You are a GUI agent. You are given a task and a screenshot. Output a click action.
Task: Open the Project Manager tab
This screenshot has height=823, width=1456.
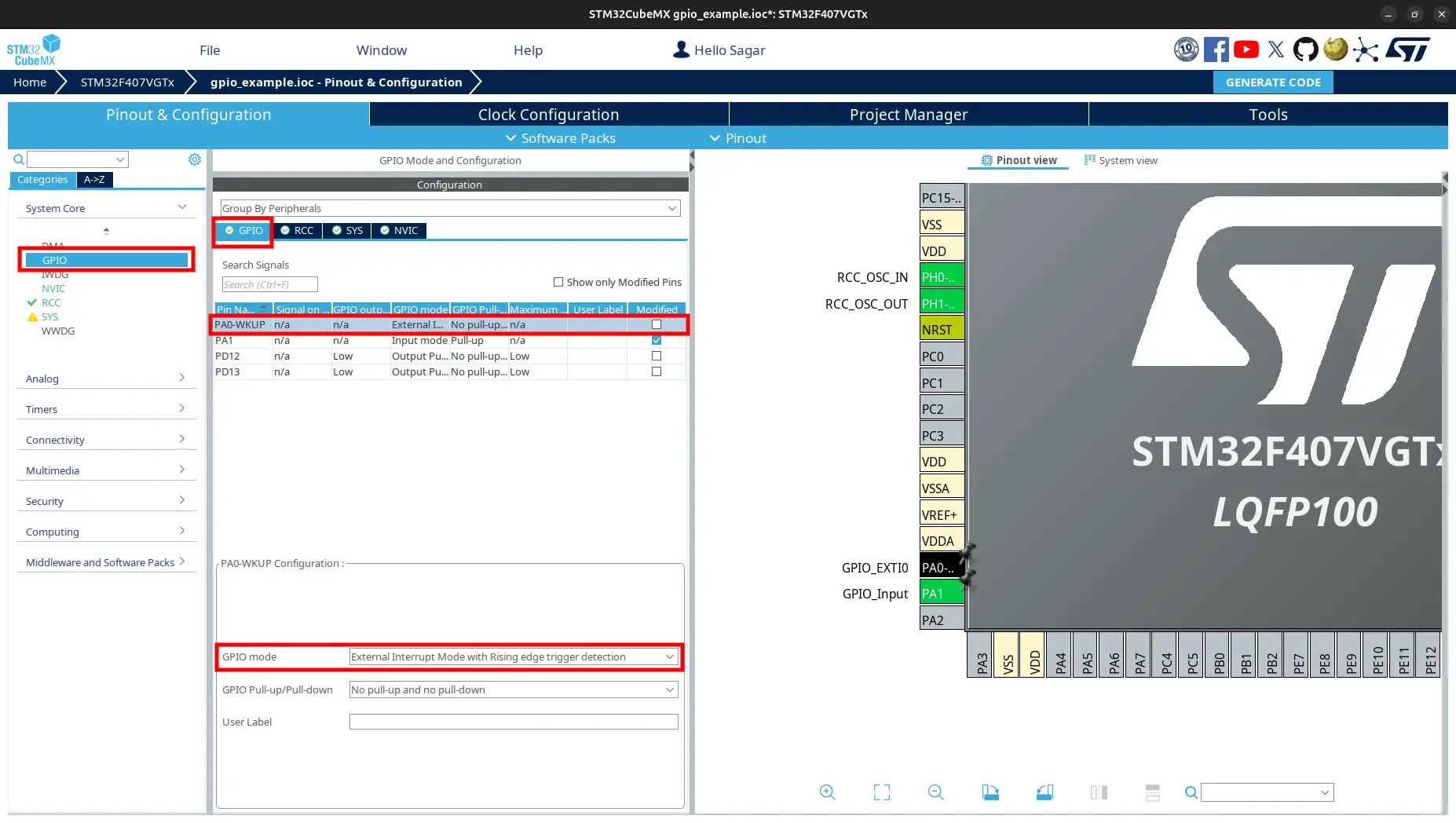(909, 115)
